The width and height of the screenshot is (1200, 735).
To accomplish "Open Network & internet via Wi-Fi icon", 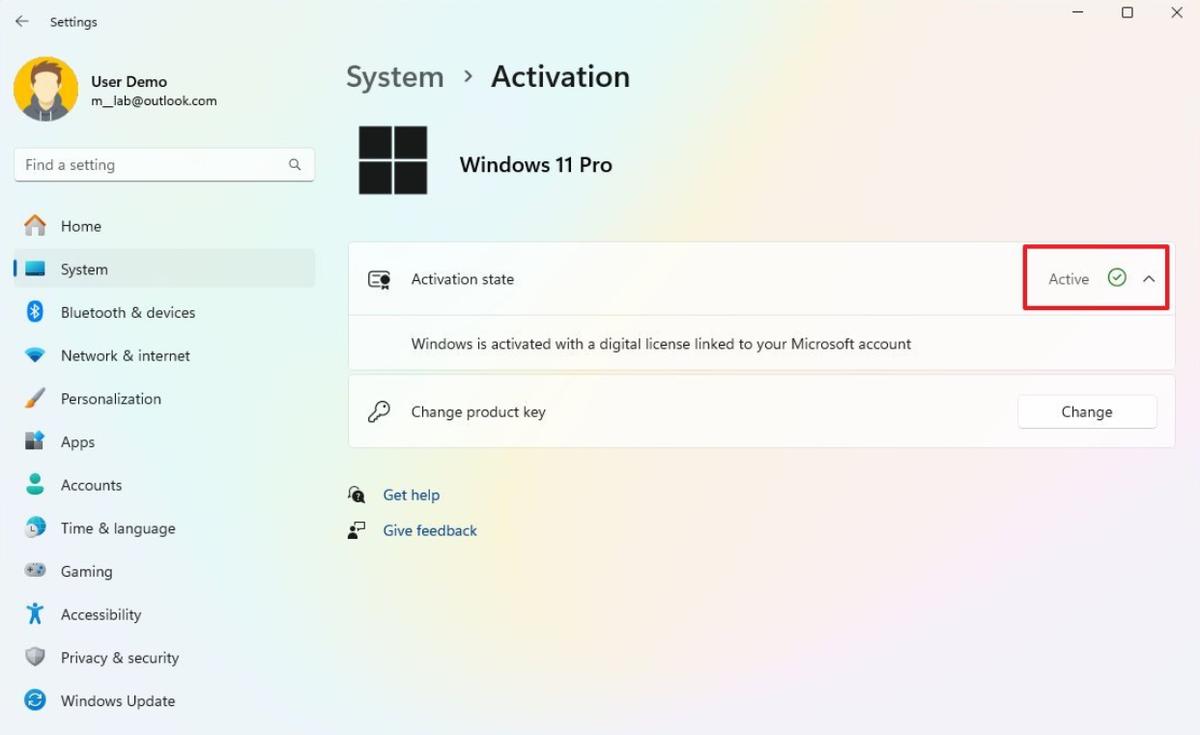I will click(x=35, y=356).
